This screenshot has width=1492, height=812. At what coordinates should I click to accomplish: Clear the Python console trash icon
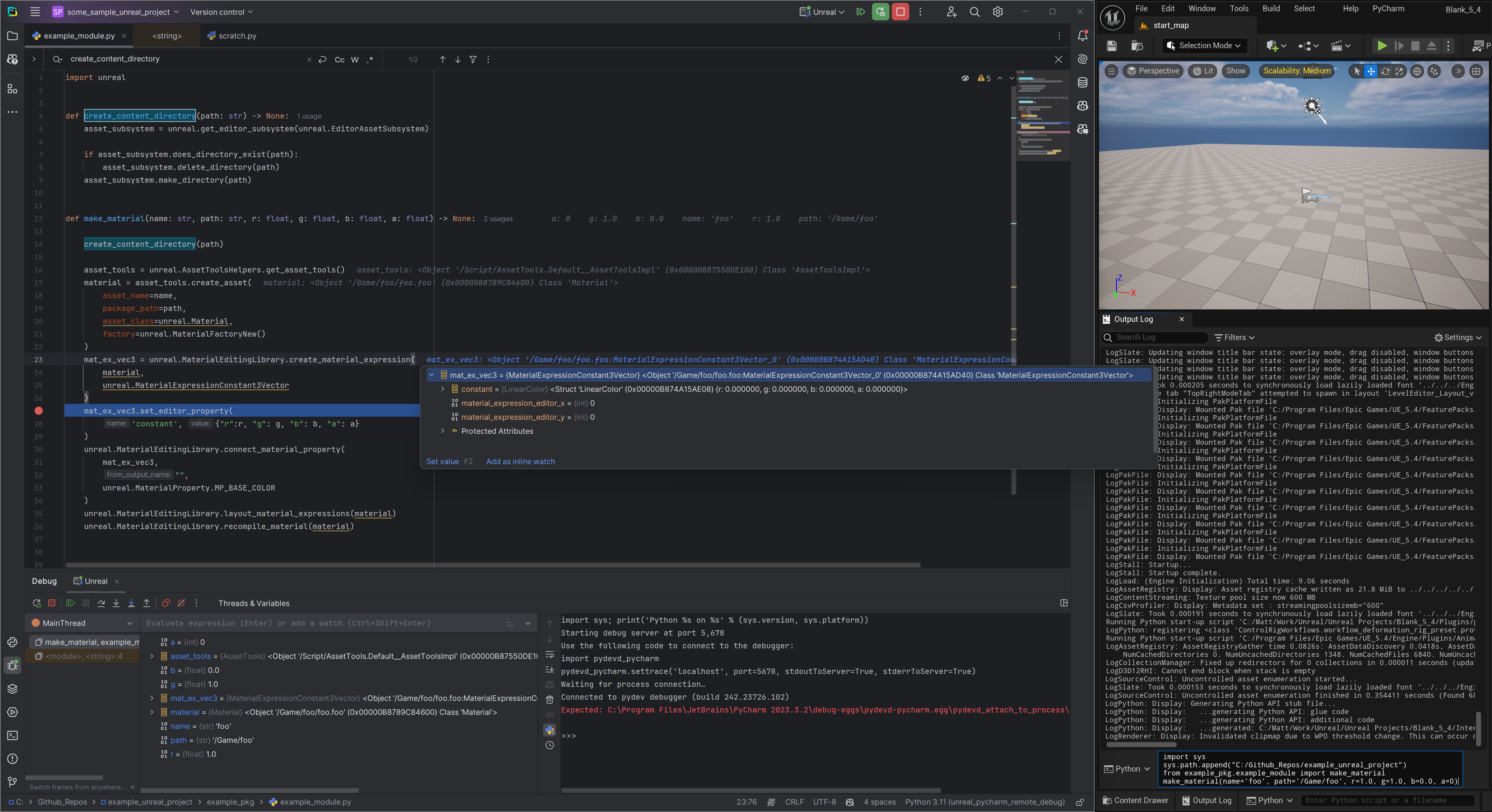pos(550,700)
